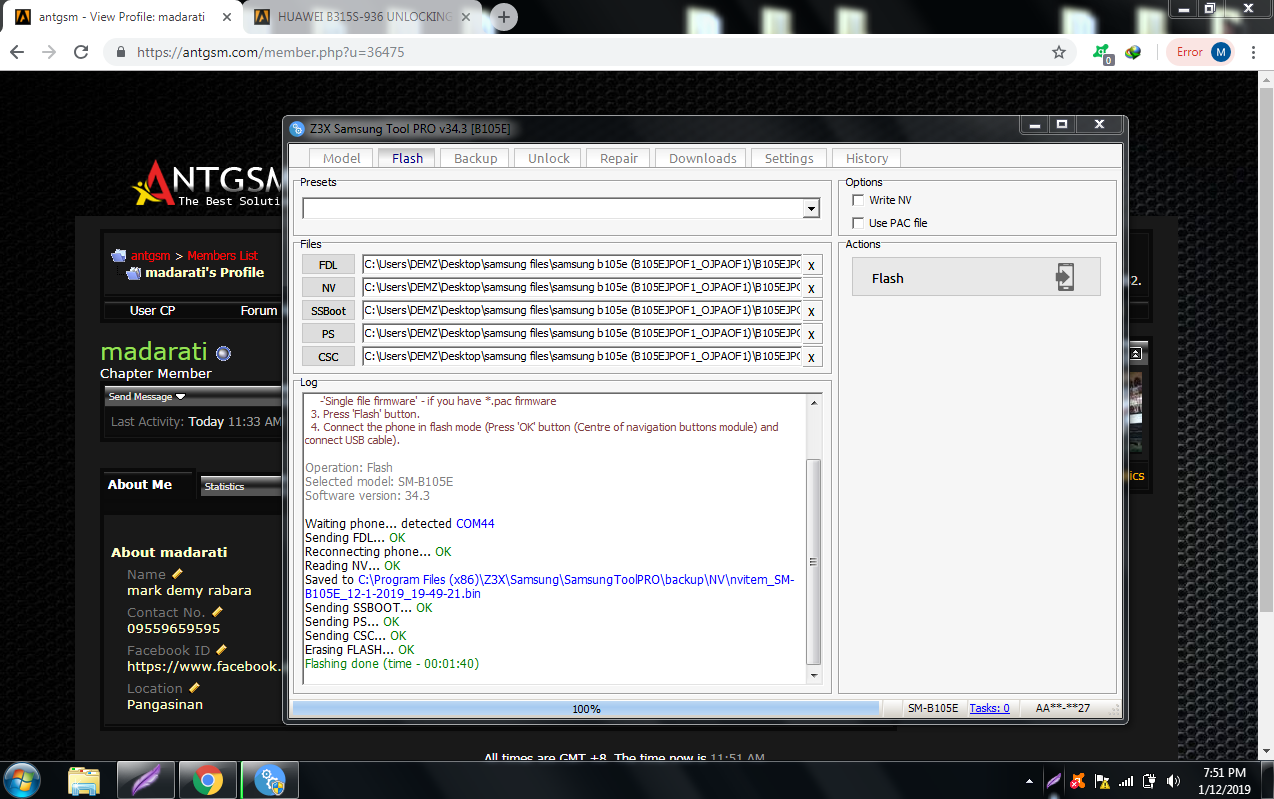Open the User CP menu
The height and width of the screenshot is (799, 1274).
coord(152,311)
